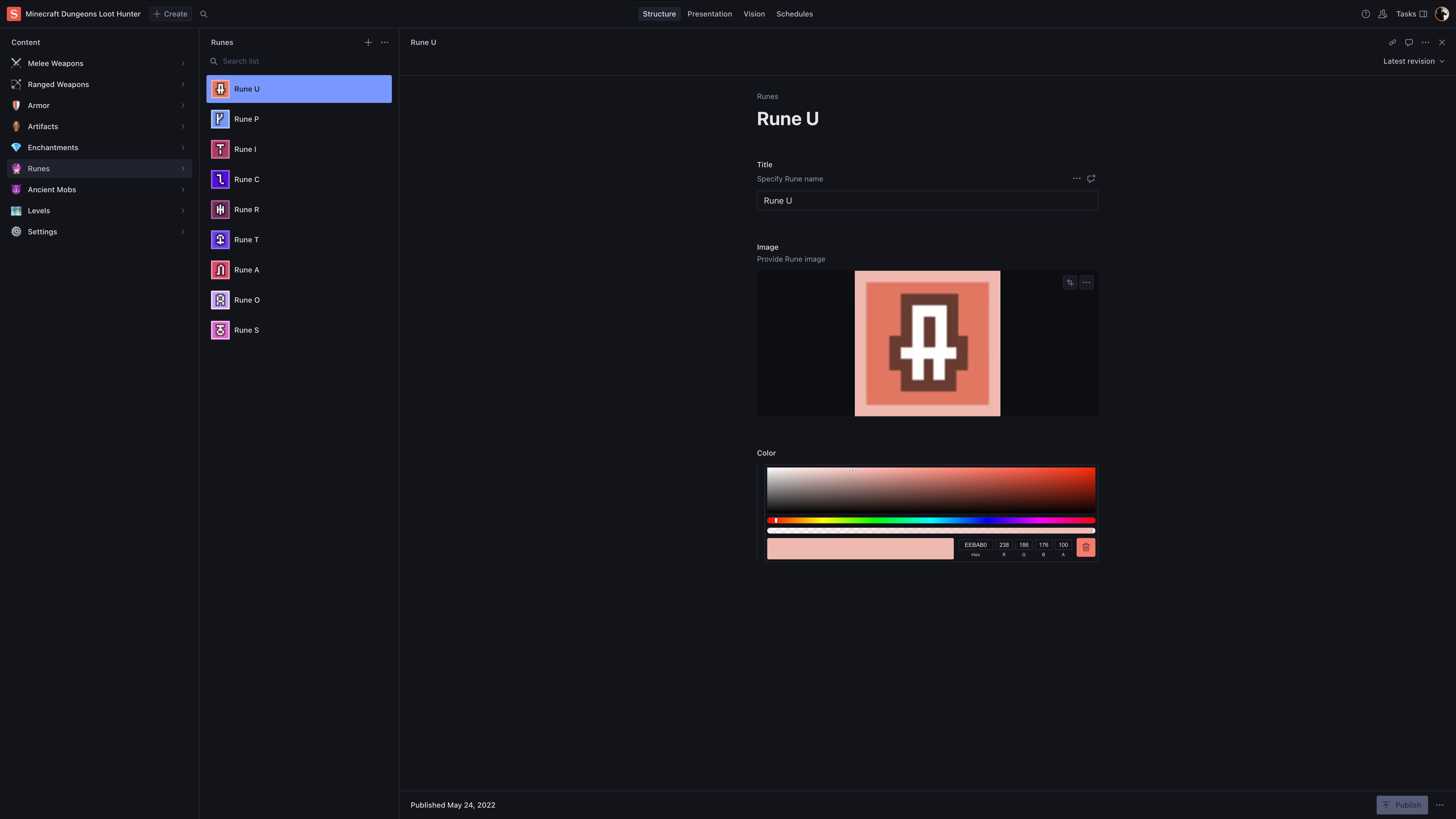The width and height of the screenshot is (1456, 819).
Task: Copy the document link with the link icon
Action: [x=1392, y=42]
